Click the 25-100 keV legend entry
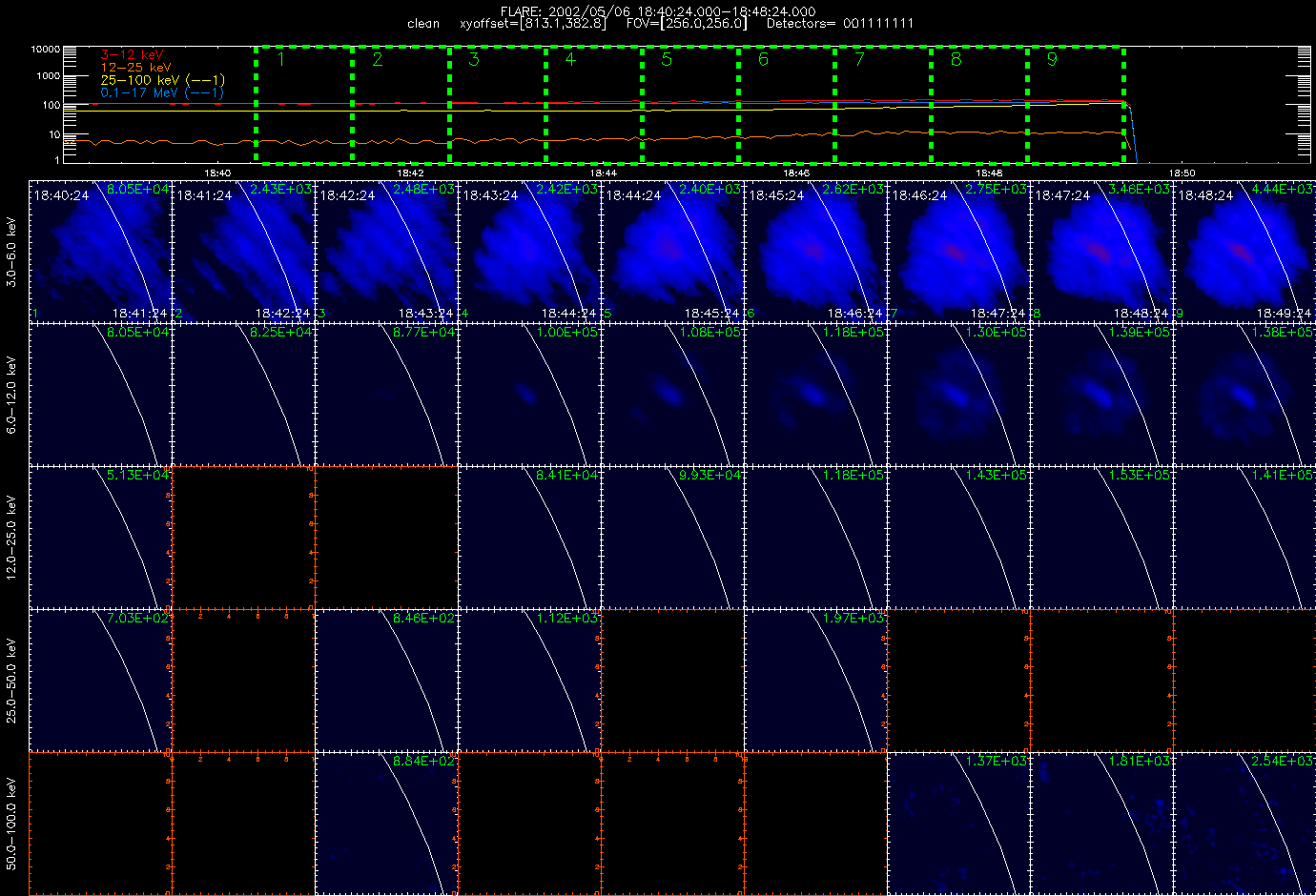Image resolution: width=1316 pixels, height=896 pixels. click(x=163, y=80)
